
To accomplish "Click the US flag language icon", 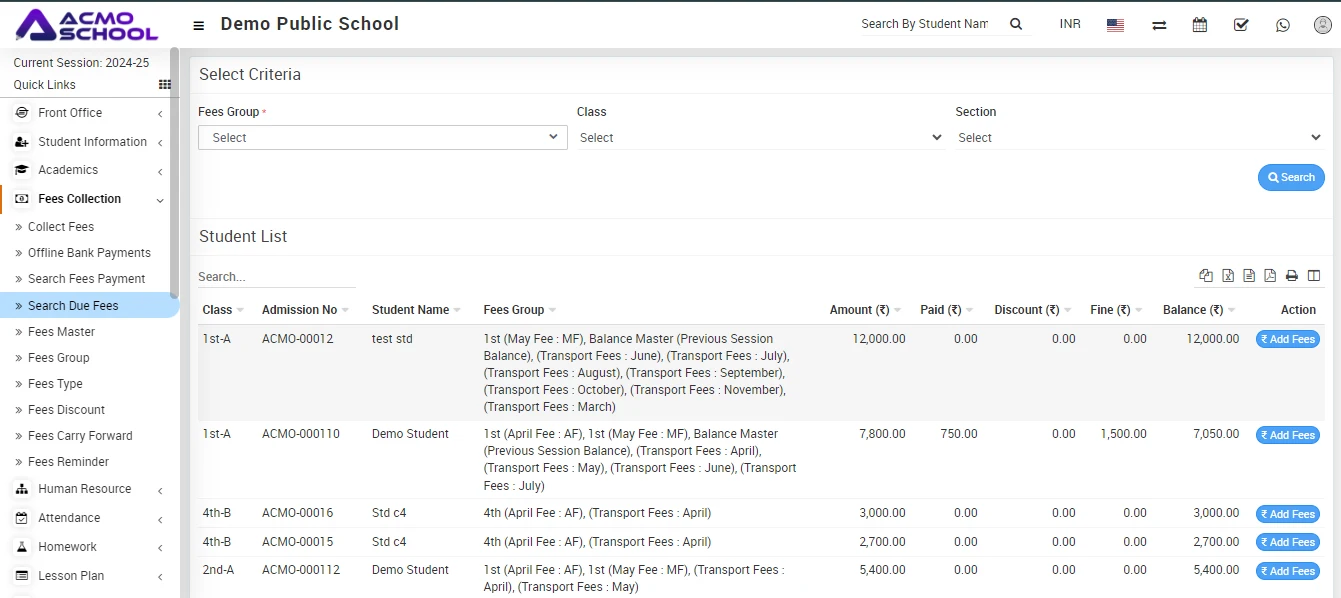I will pyautogui.click(x=1116, y=25).
